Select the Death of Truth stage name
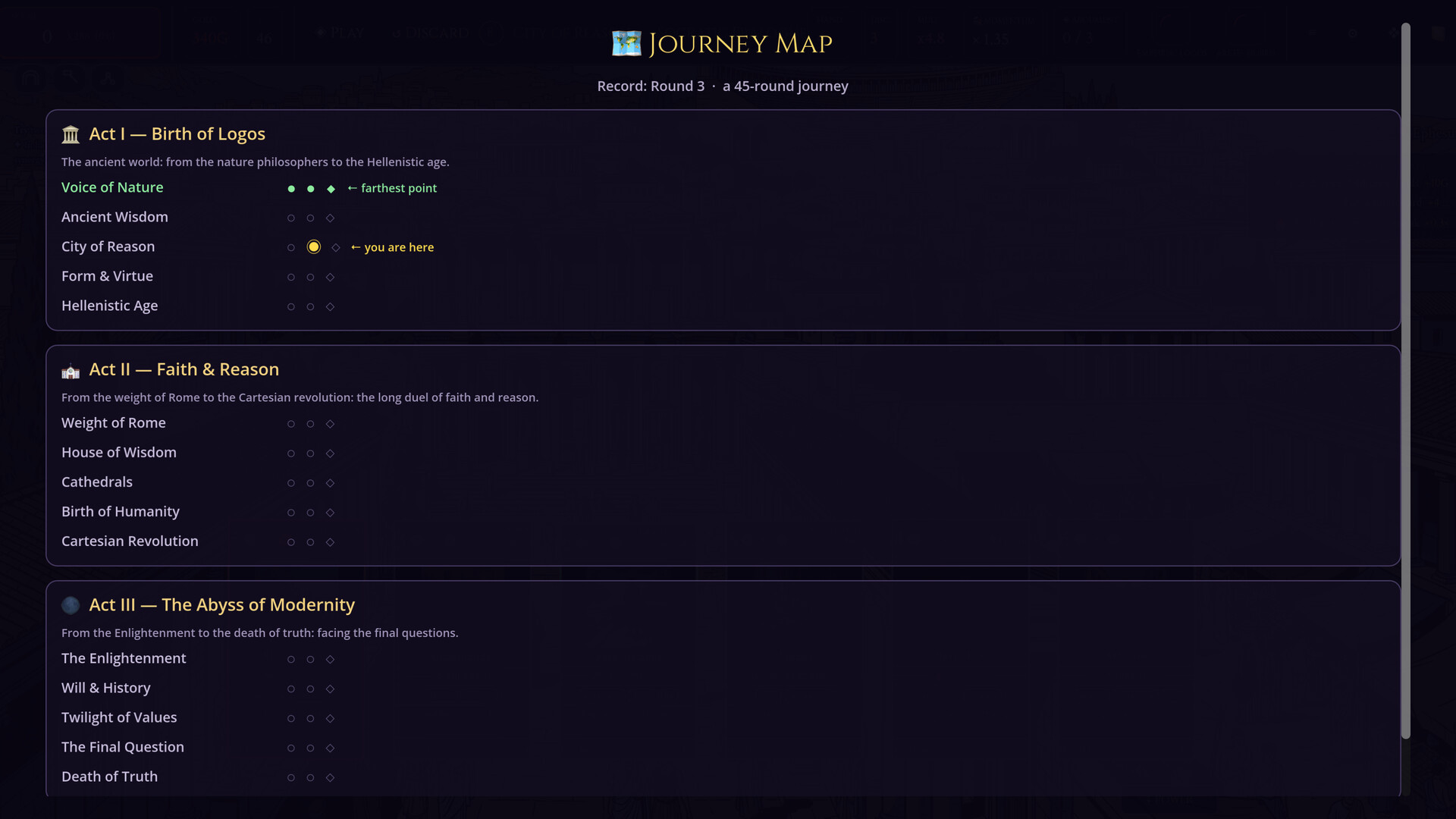Screen dimensions: 1456x819 (109, 777)
